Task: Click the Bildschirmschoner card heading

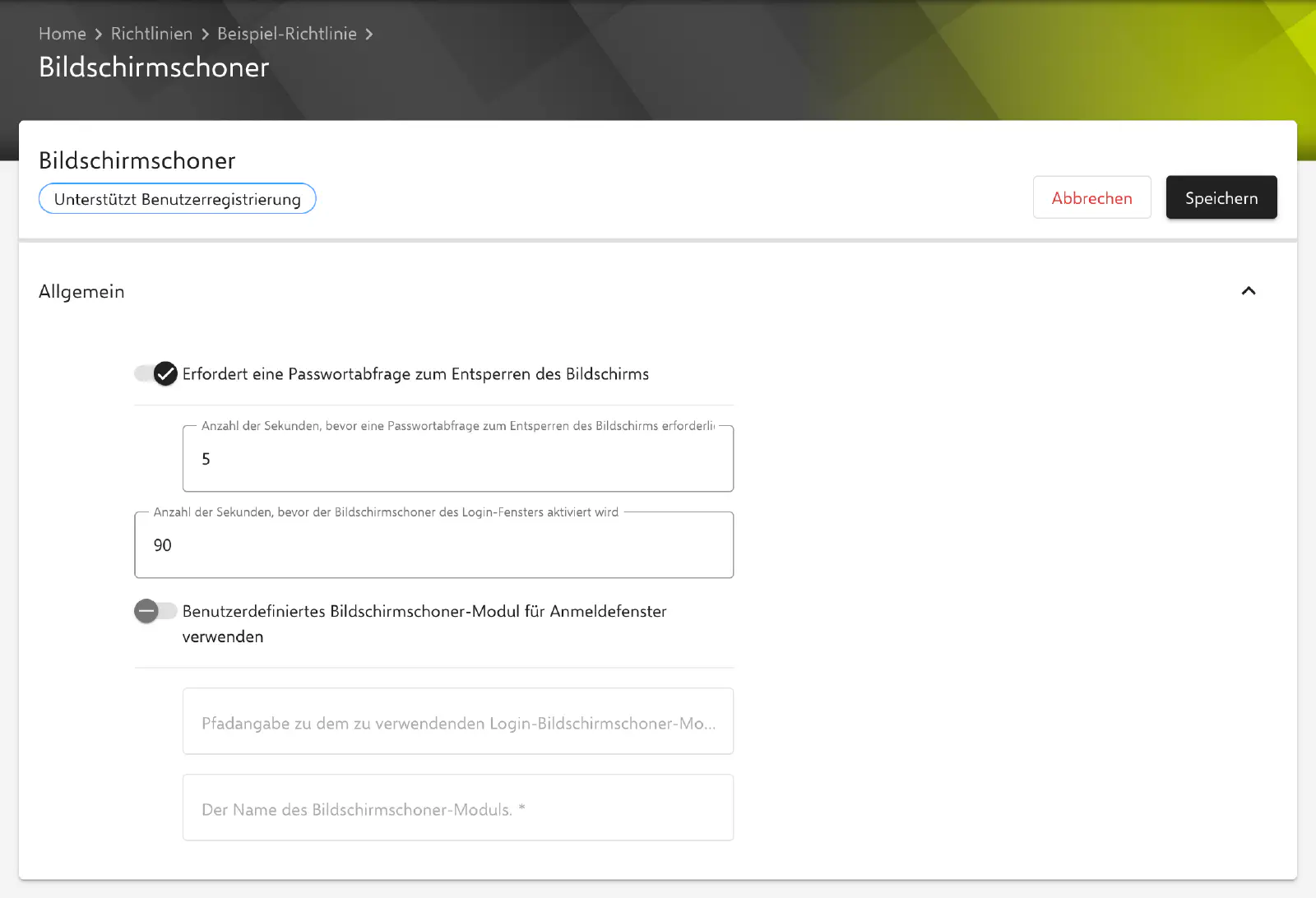Action: click(x=137, y=160)
